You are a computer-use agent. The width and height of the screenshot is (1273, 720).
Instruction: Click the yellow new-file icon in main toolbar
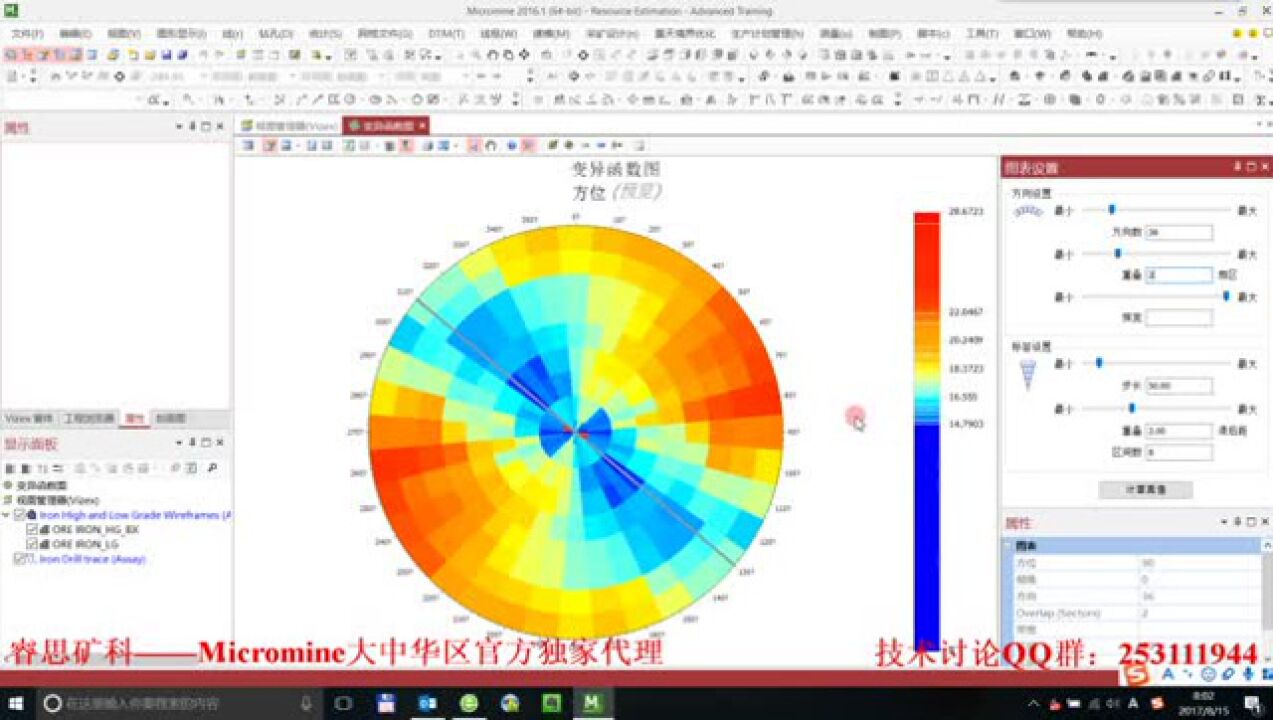pos(132,55)
